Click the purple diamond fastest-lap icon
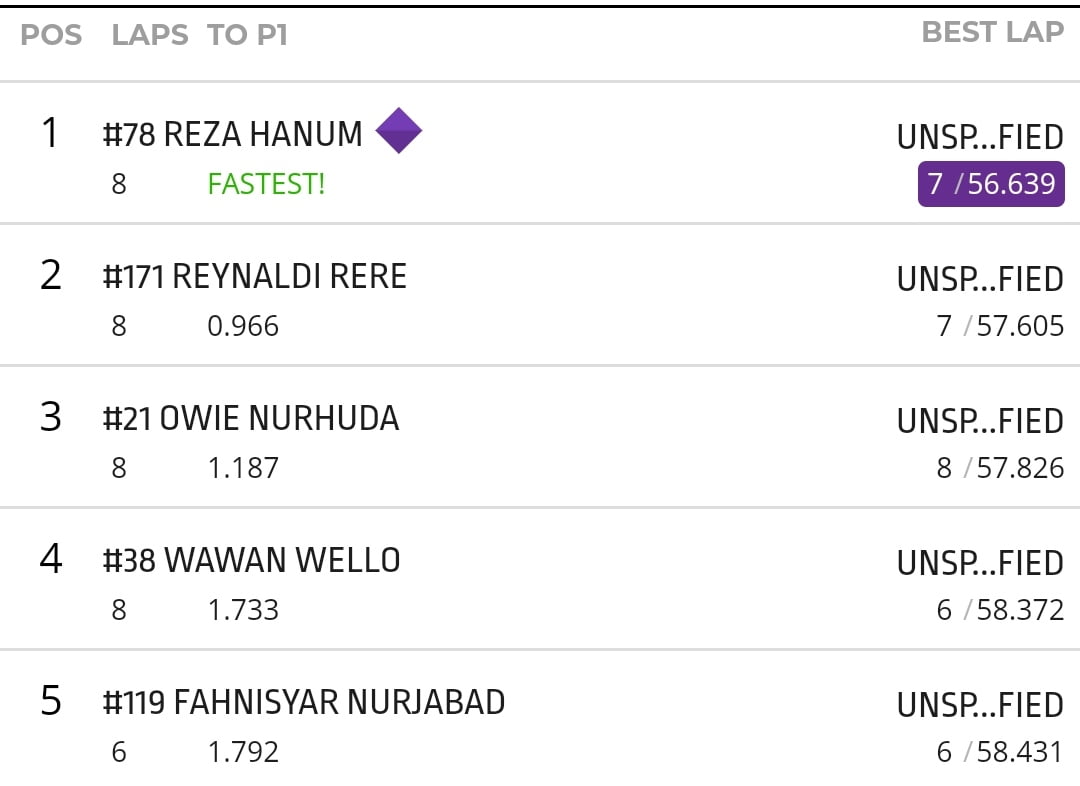1080x786 pixels. [398, 131]
